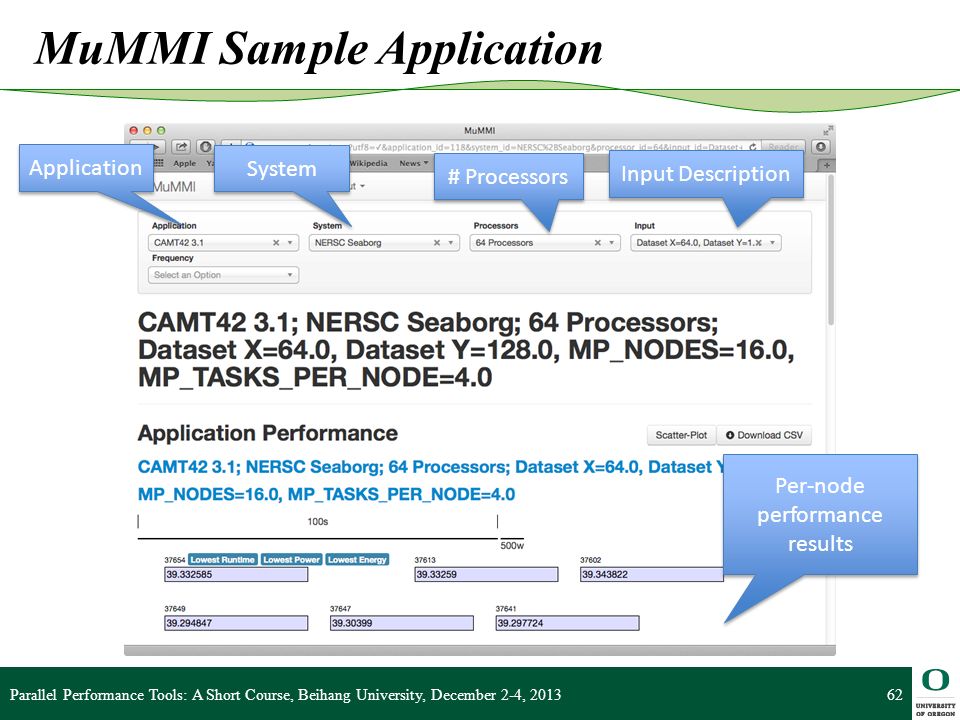Click node label 37647
This screenshot has width=960, height=720.
340,609
